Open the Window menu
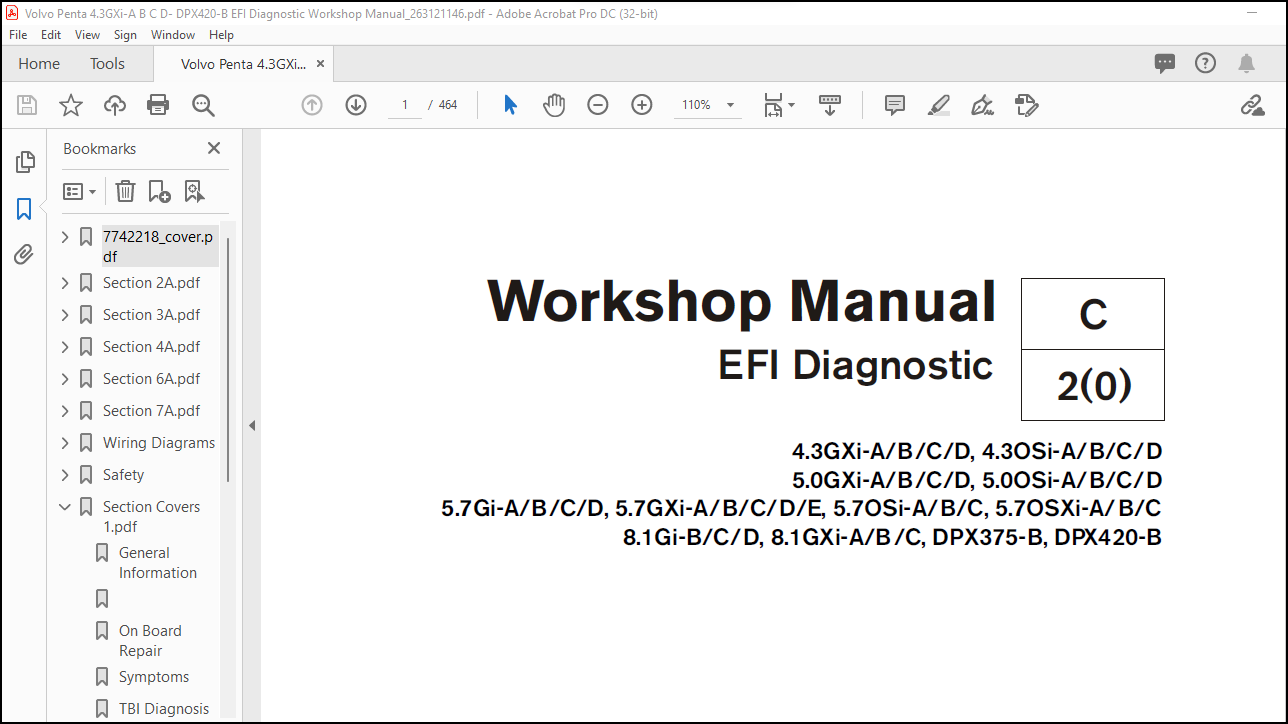This screenshot has height=724, width=1288. point(173,34)
